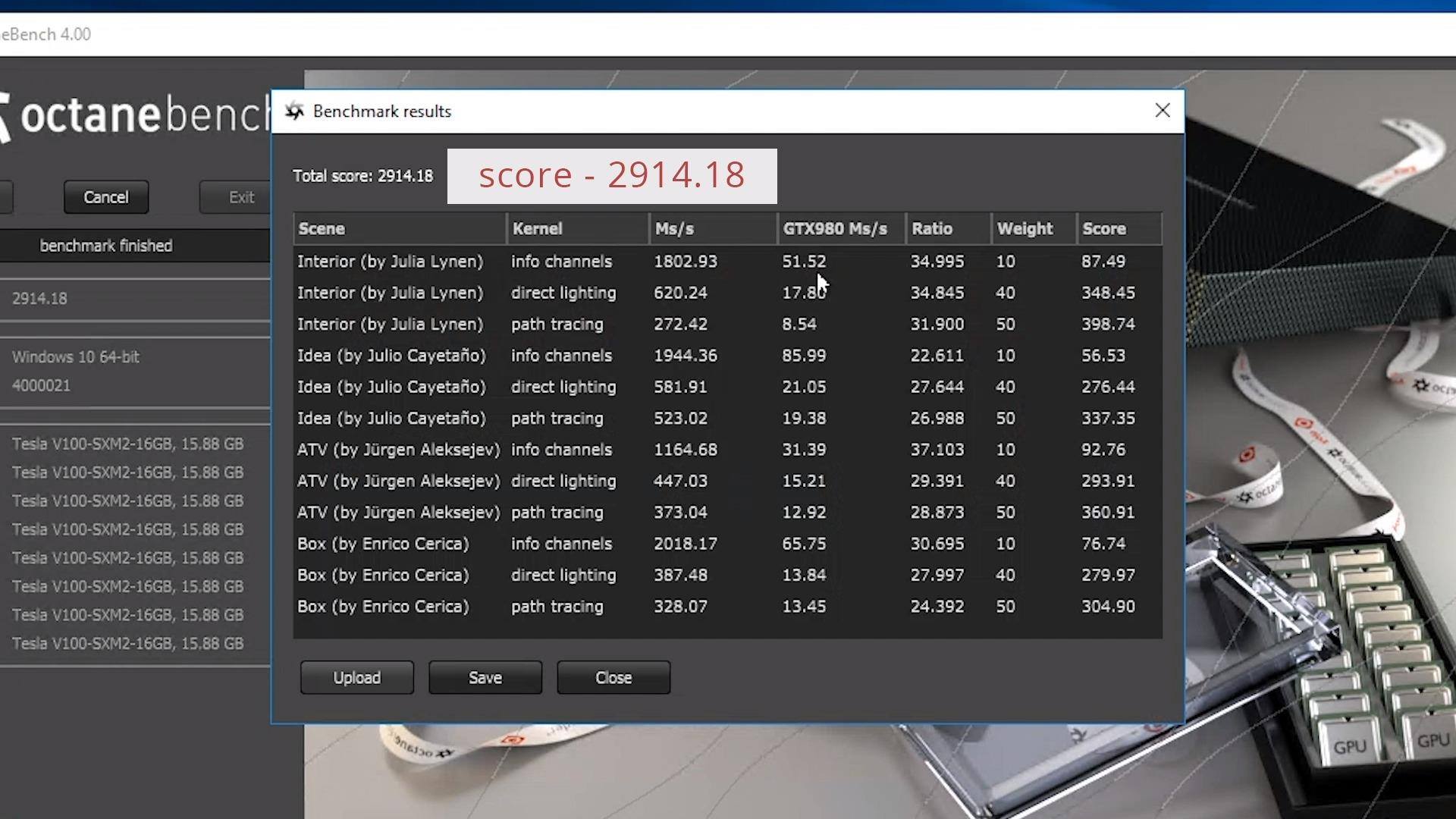Select 'path tracing' in the Box row
The height and width of the screenshot is (819, 1456).
(557, 607)
